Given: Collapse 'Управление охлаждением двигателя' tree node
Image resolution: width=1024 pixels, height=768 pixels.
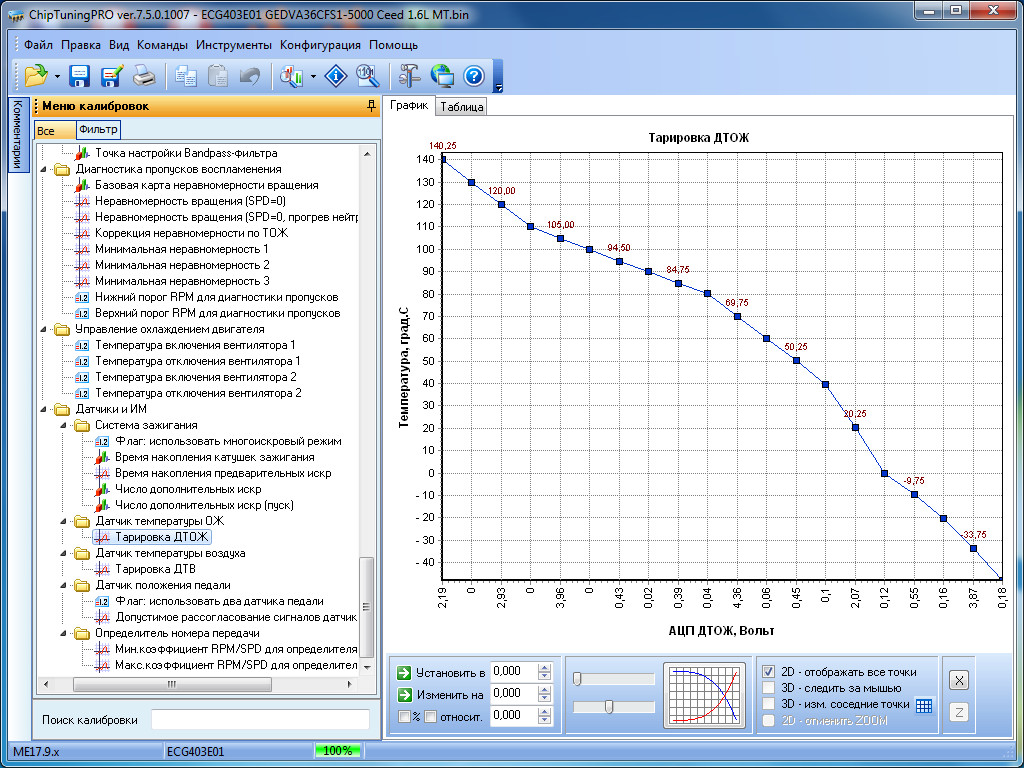Looking at the screenshot, I should click(44, 329).
